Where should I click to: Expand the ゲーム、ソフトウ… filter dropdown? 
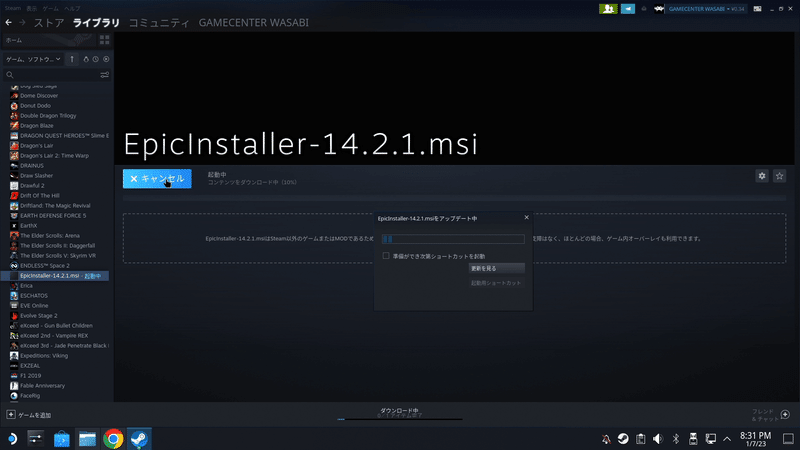(x=34, y=59)
